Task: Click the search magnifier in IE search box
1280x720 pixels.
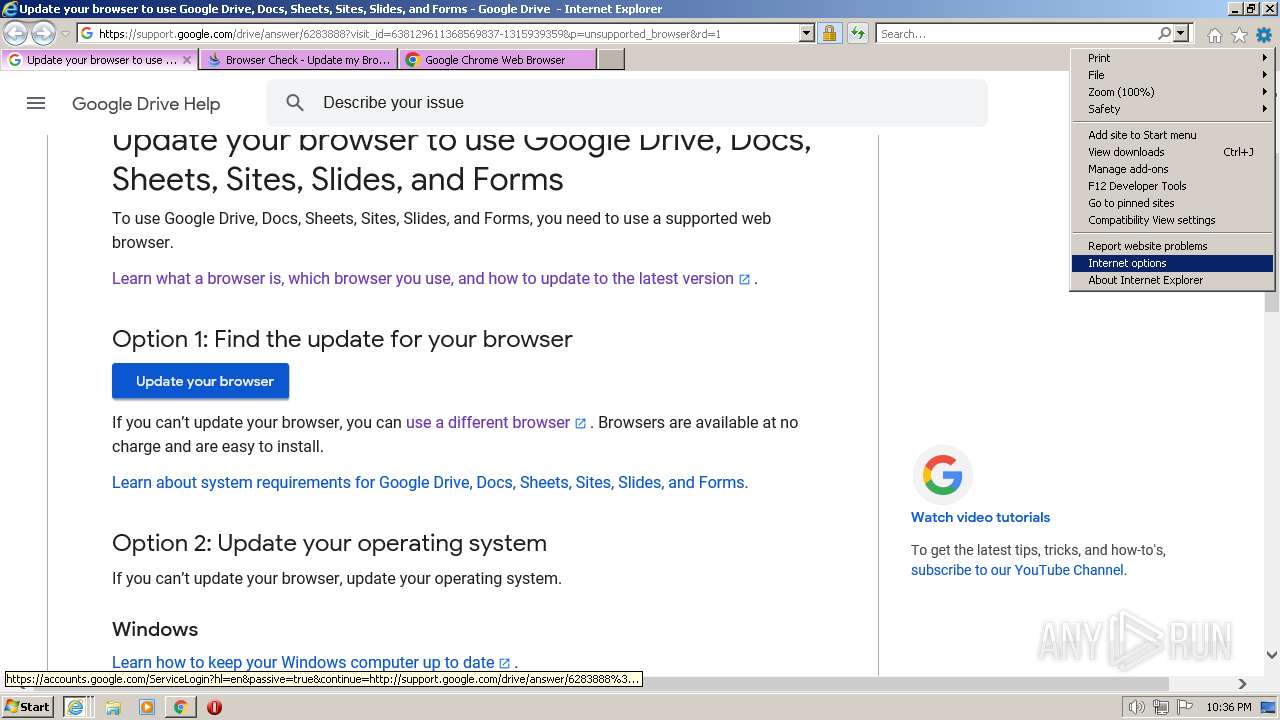Action: (1164, 34)
